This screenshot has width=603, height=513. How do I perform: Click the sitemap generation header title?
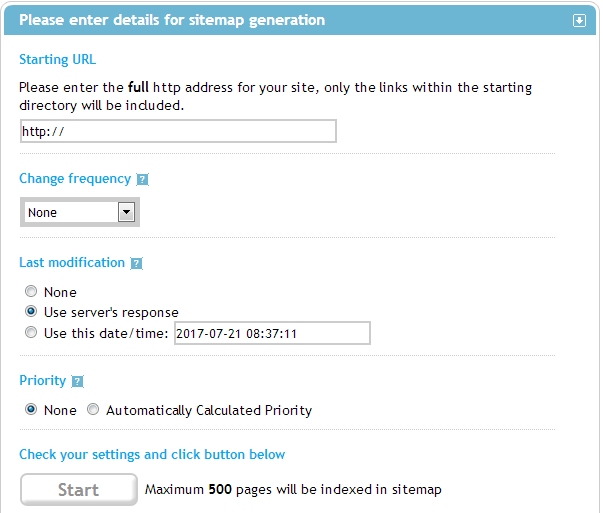point(172,20)
